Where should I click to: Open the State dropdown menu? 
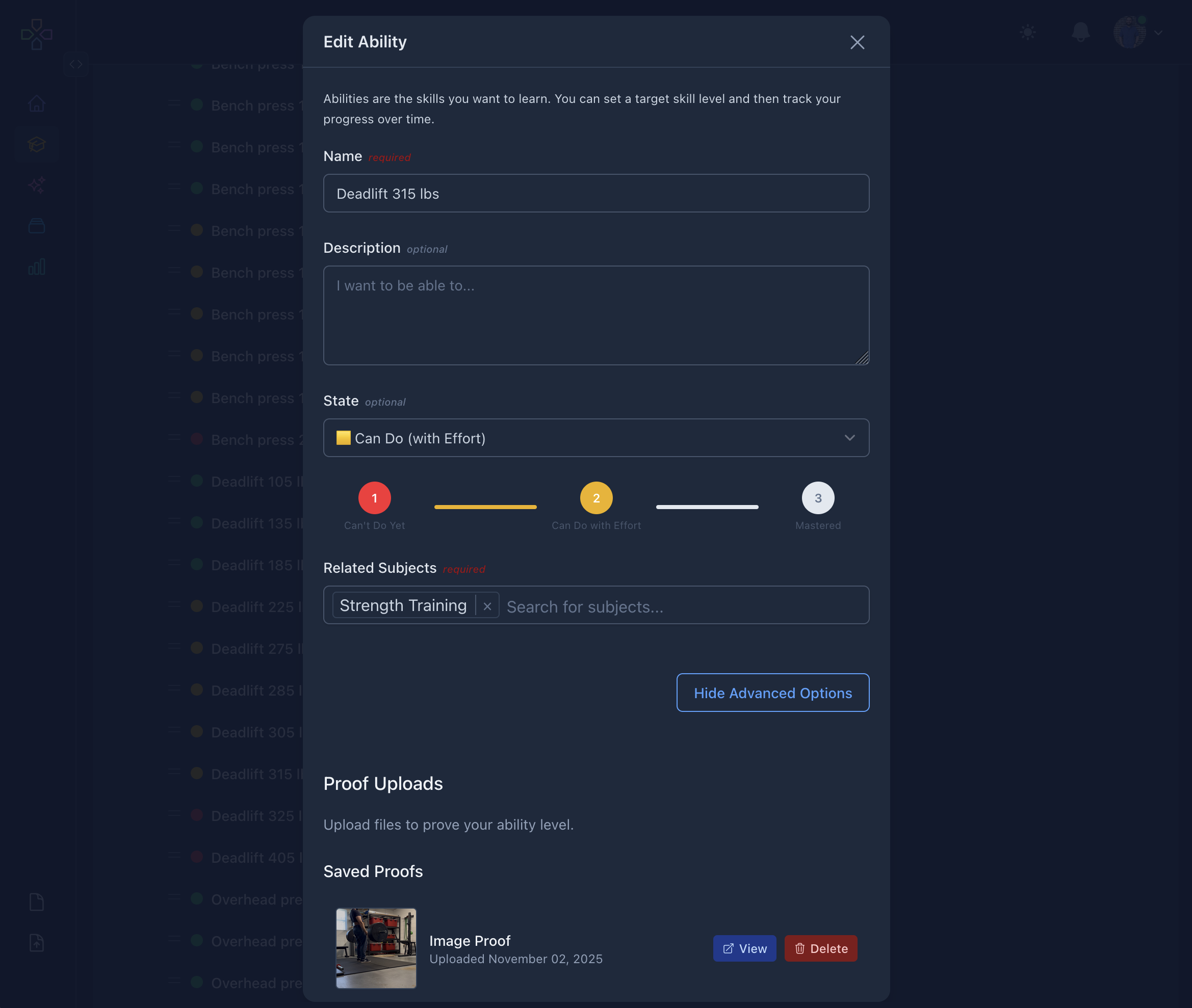pyautogui.click(x=597, y=438)
